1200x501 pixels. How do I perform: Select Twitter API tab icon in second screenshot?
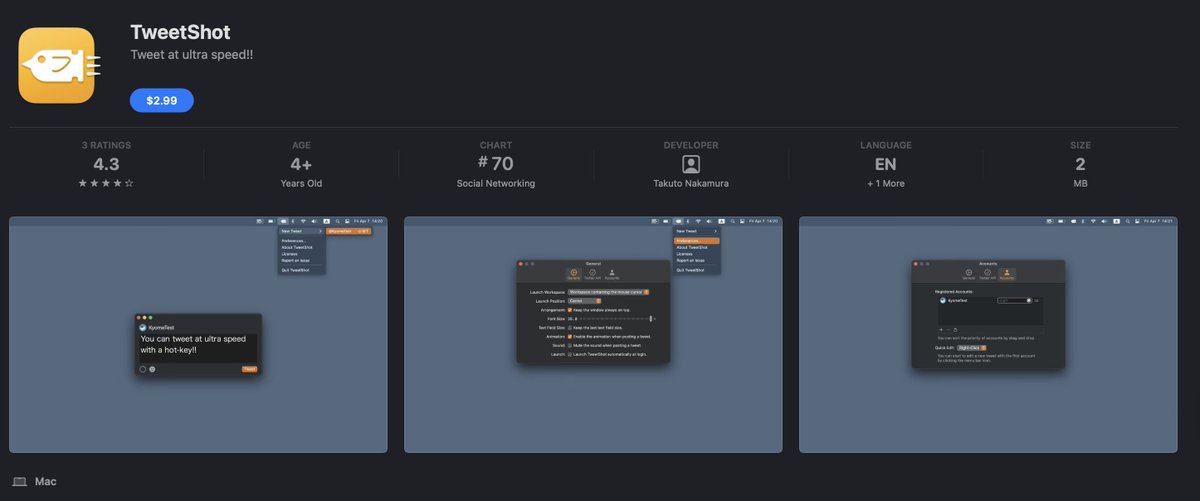point(592,274)
